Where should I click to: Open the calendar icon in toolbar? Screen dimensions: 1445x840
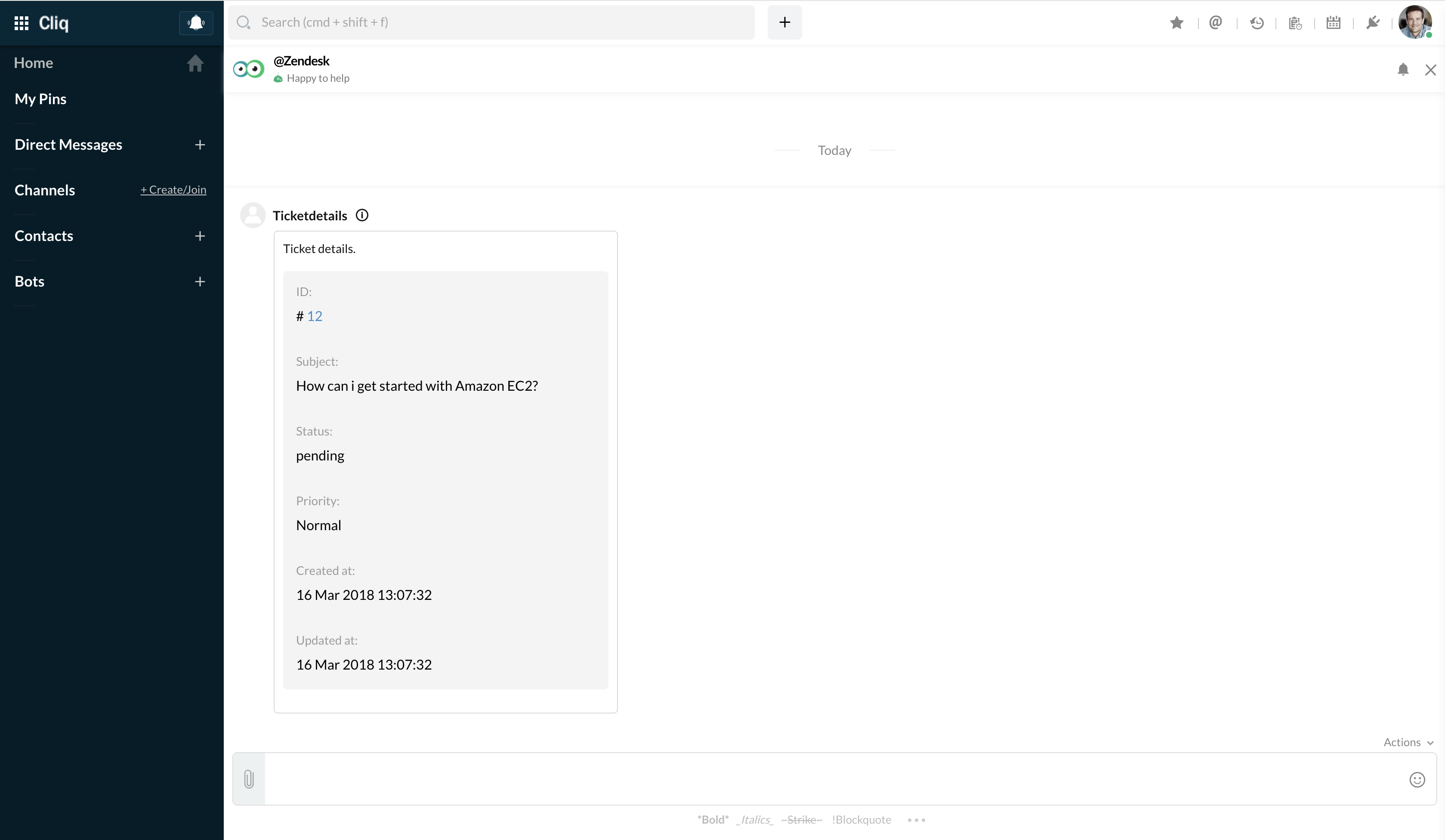(1333, 23)
